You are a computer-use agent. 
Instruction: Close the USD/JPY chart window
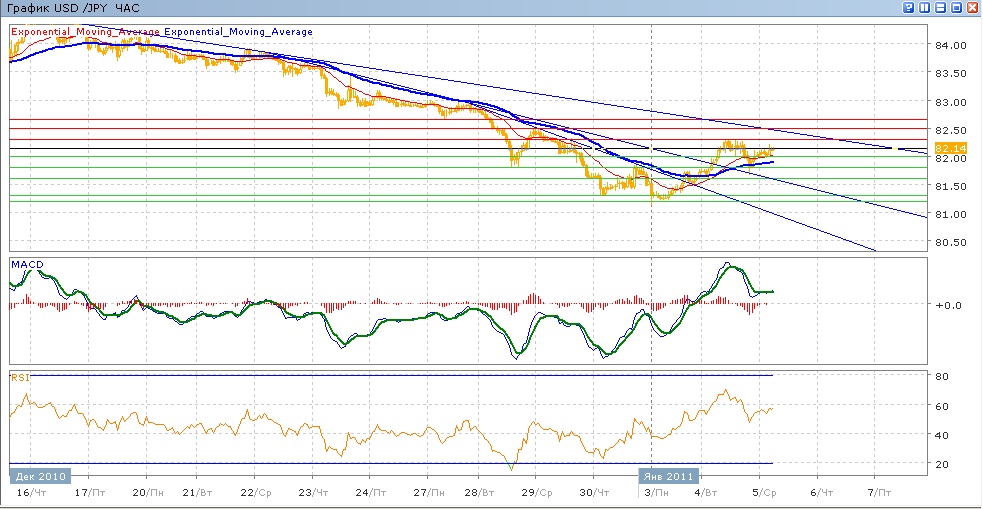click(x=973, y=7)
